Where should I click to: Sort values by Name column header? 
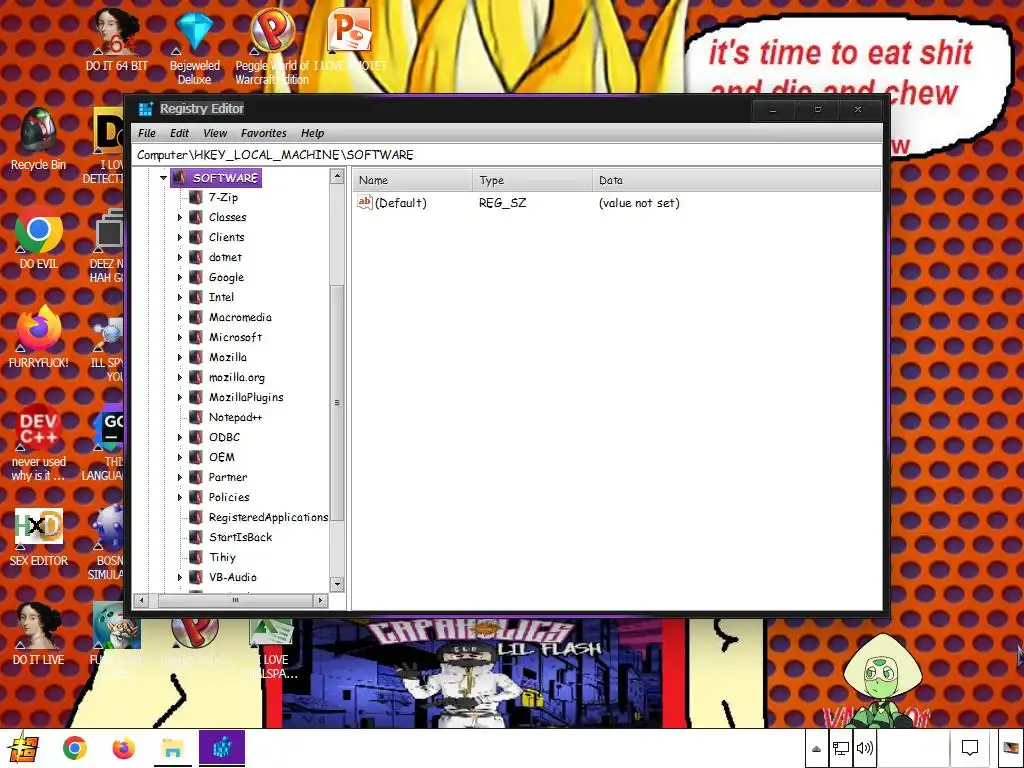coord(412,180)
